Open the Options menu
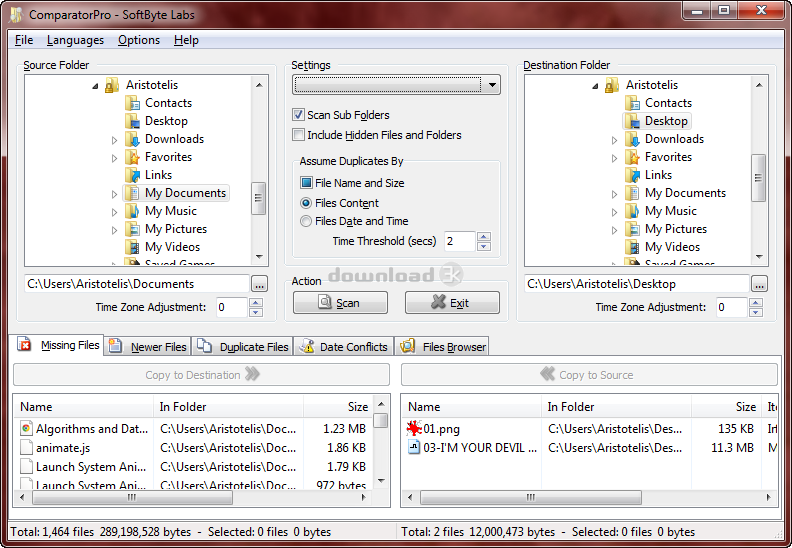This screenshot has height=548, width=792. pos(139,40)
